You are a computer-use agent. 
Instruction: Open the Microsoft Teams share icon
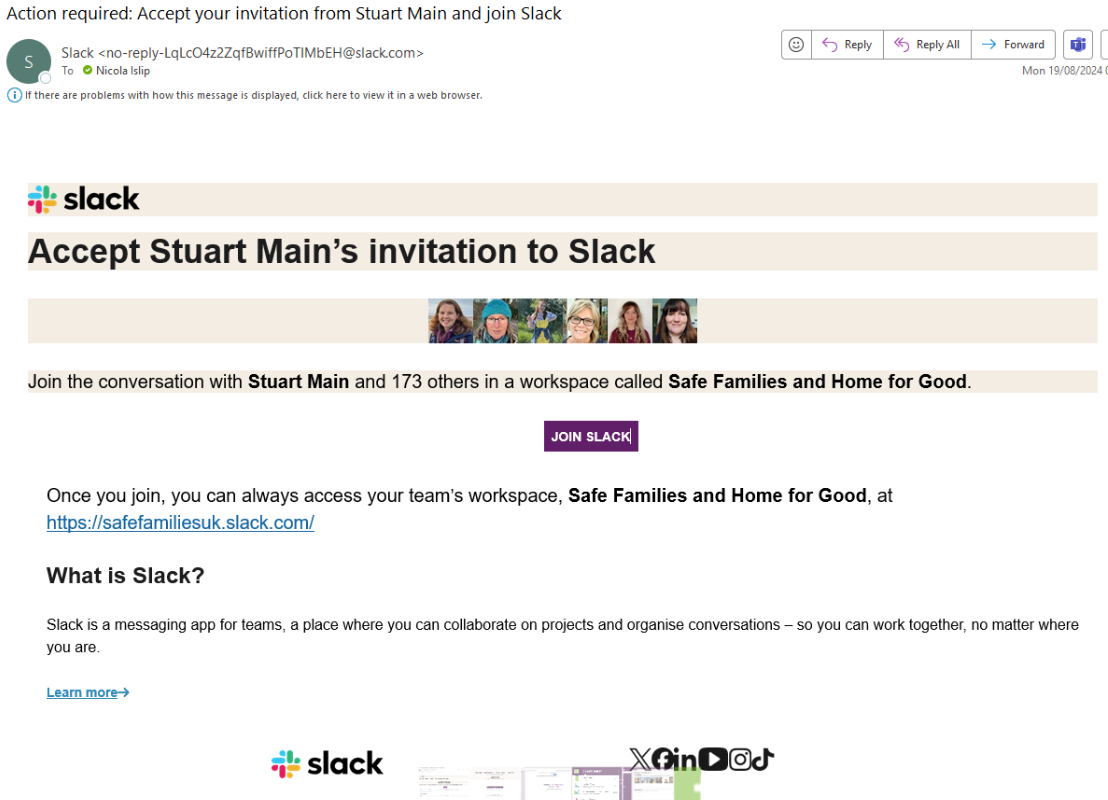click(x=1078, y=44)
